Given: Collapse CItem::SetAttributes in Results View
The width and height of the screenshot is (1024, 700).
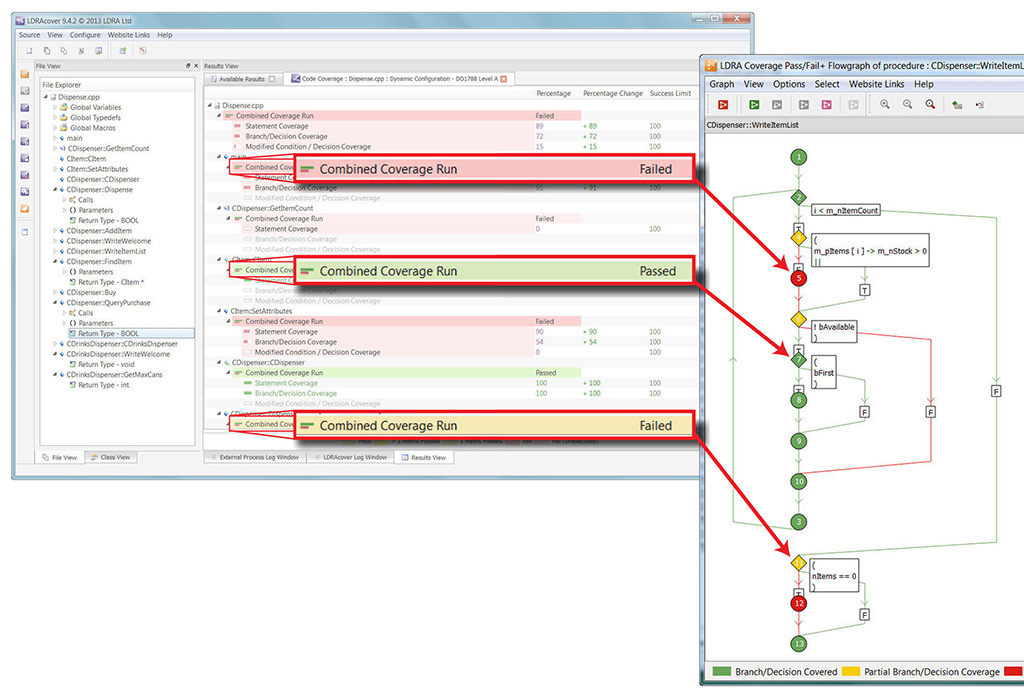Looking at the screenshot, I should [219, 311].
